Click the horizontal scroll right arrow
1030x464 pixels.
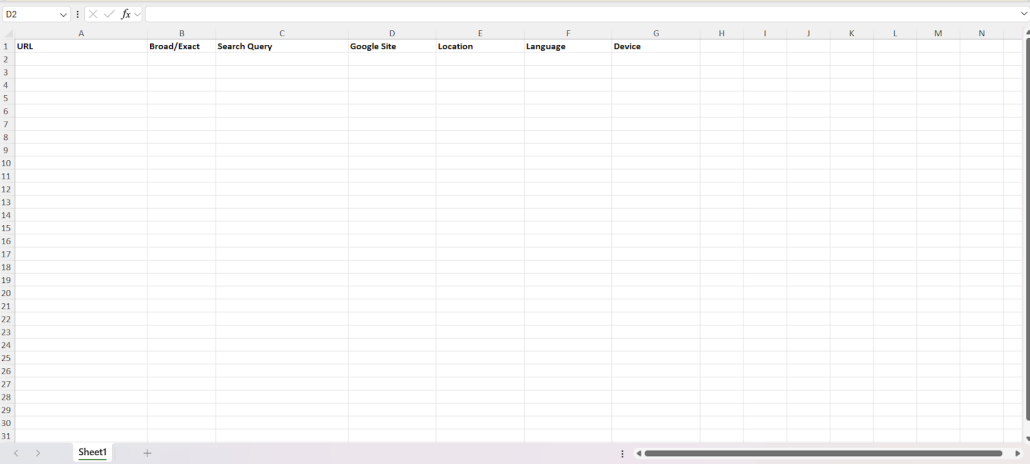pyautogui.click(x=1018, y=453)
